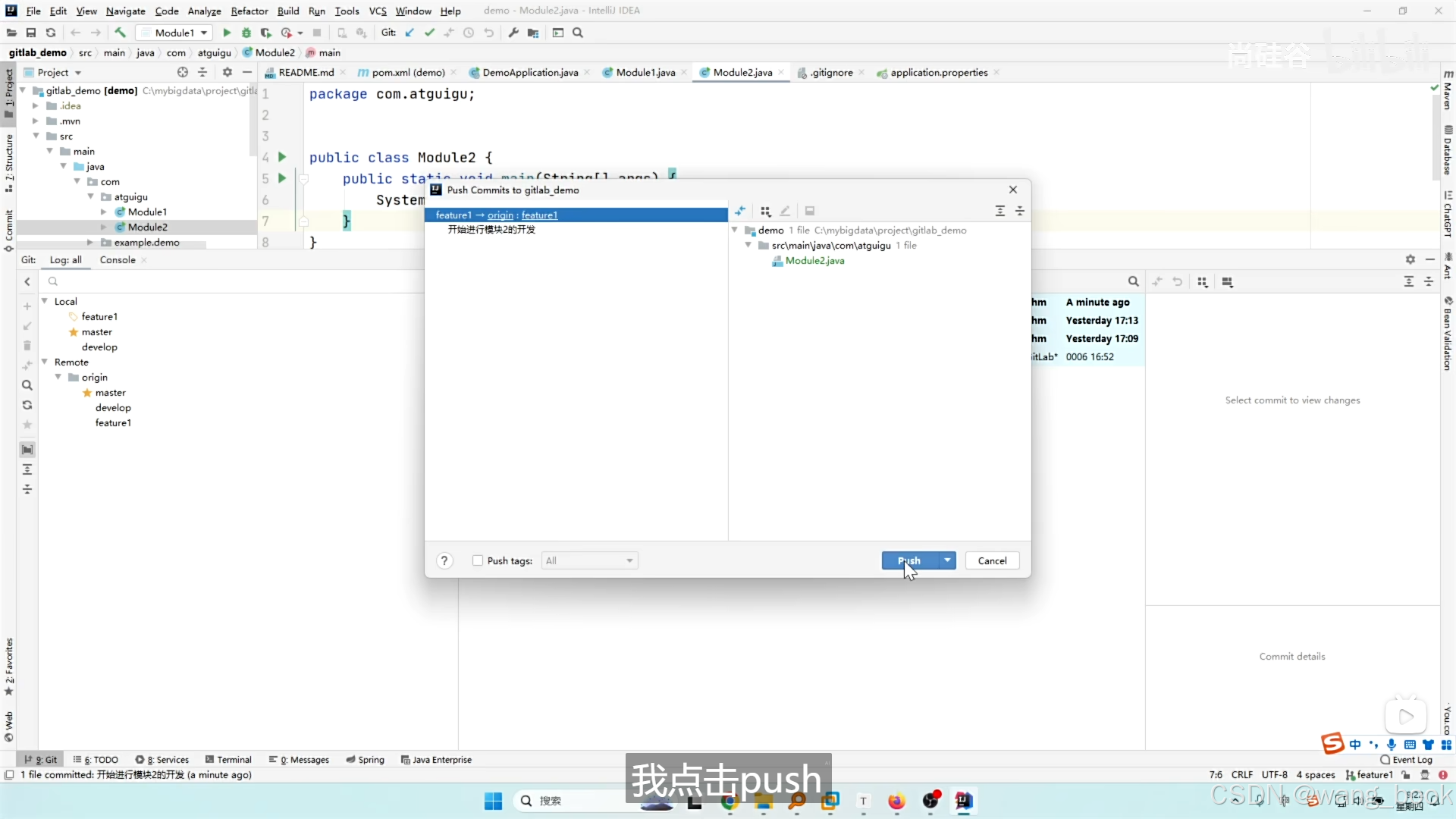The height and width of the screenshot is (819, 1456).
Task: Click the Save All icon
Action: click(31, 33)
